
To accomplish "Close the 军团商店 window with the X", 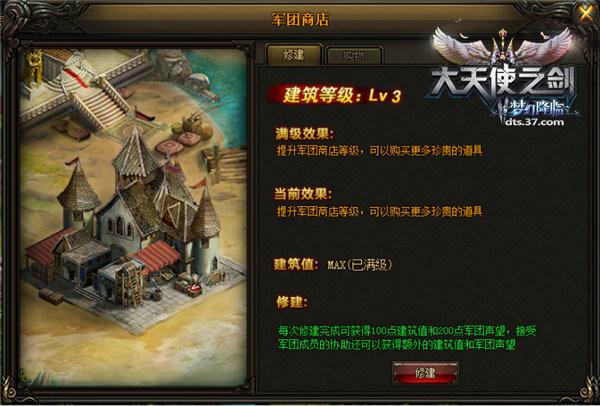I will pyautogui.click(x=586, y=14).
